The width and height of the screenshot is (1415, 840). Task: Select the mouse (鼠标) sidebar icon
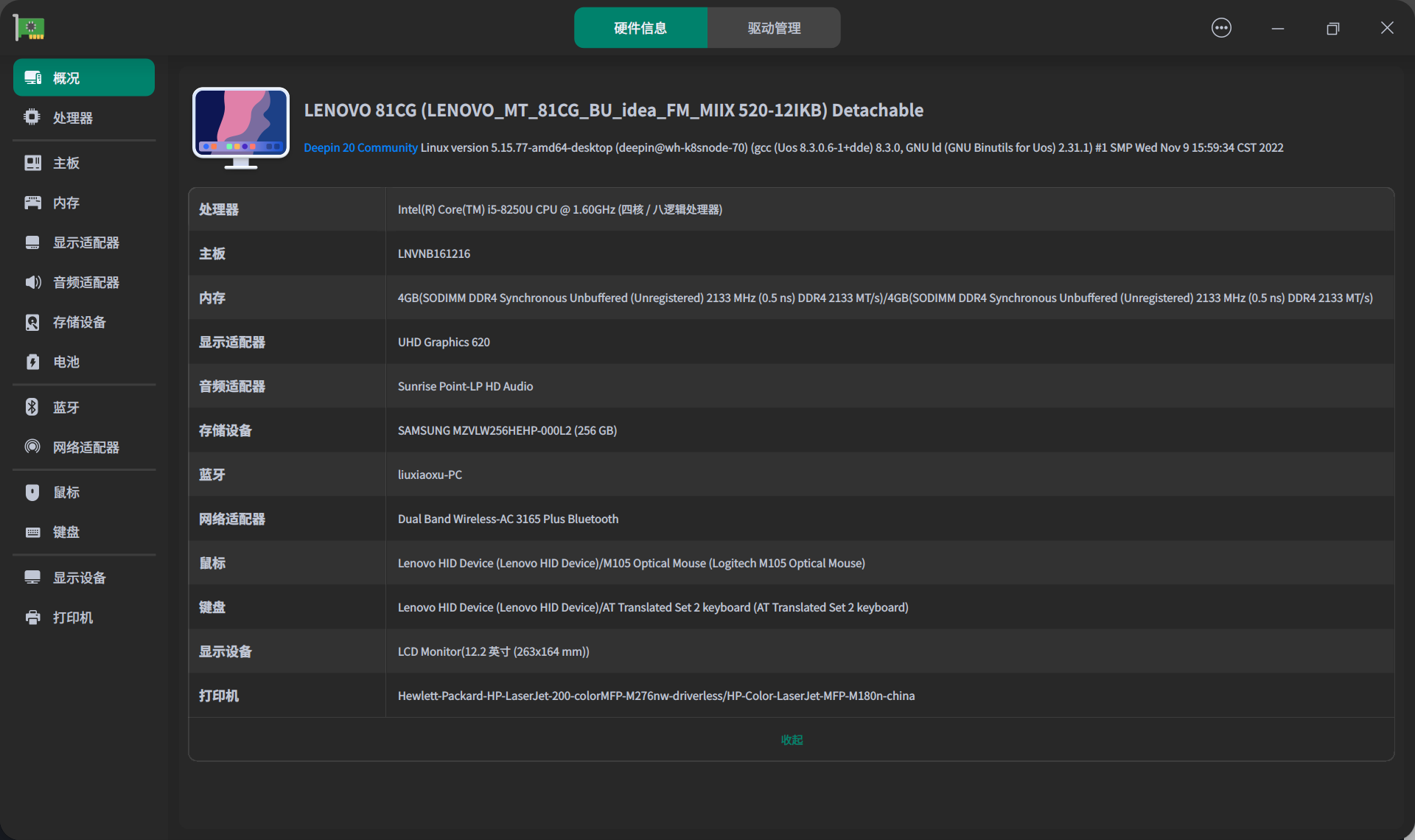[x=32, y=492]
